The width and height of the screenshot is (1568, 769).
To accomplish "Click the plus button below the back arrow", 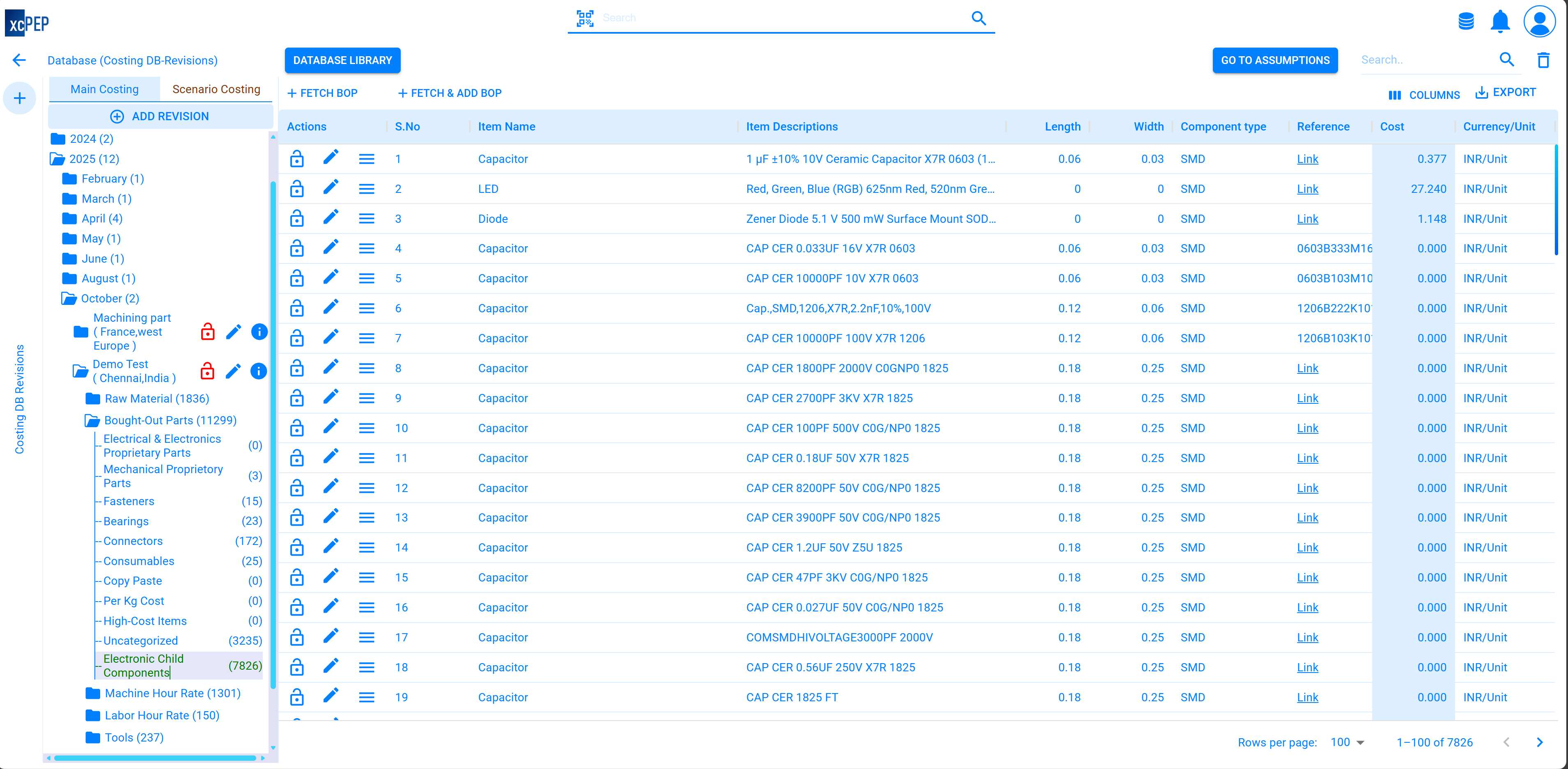I will [19, 98].
